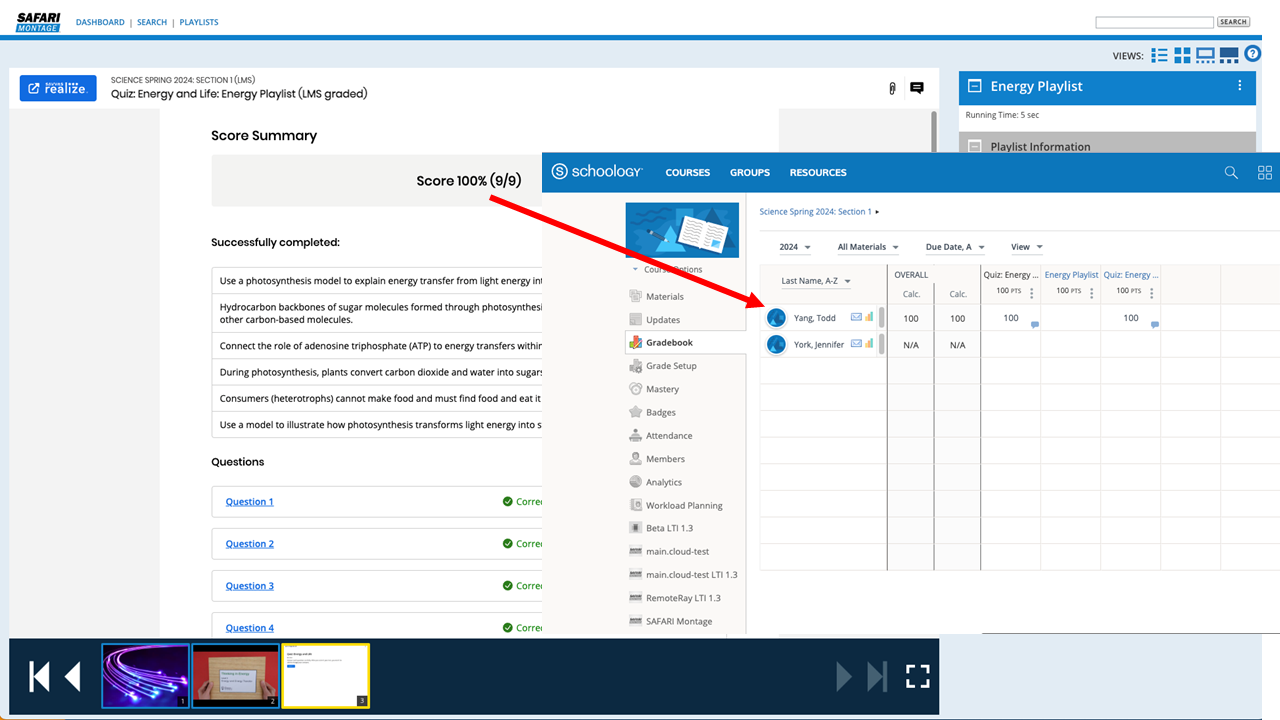
Task: Open Schoology GROUPS menu
Action: [x=750, y=172]
